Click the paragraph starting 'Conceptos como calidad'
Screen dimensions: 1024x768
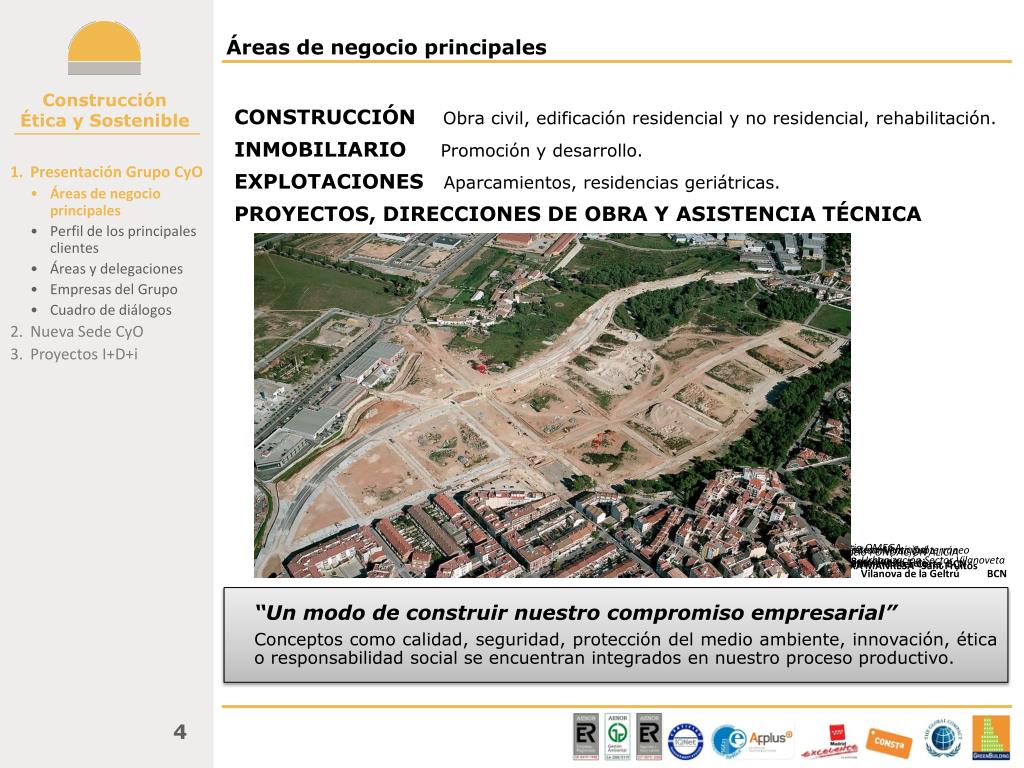[x=625, y=648]
